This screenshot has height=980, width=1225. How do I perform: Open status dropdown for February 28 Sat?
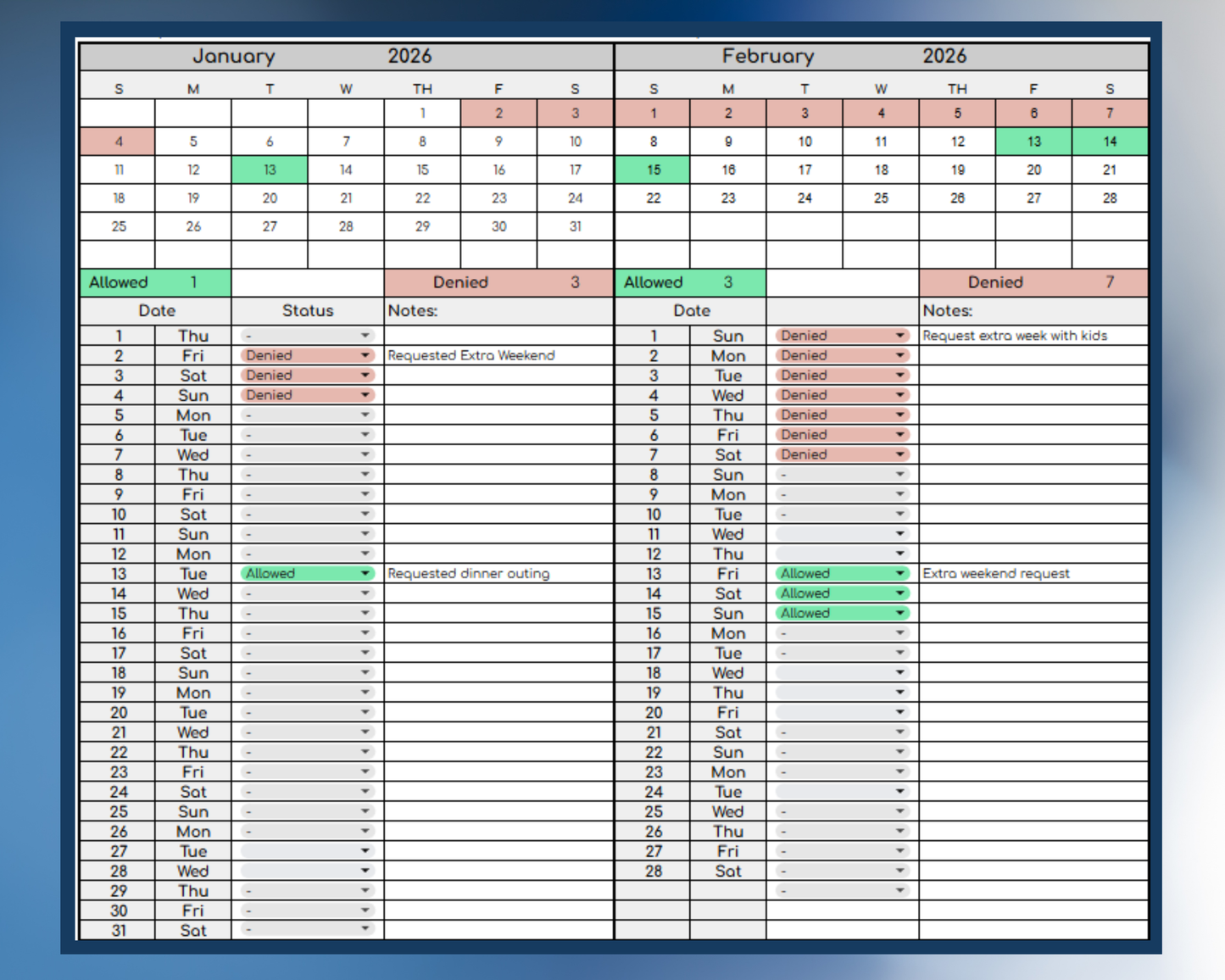pyautogui.click(x=843, y=871)
